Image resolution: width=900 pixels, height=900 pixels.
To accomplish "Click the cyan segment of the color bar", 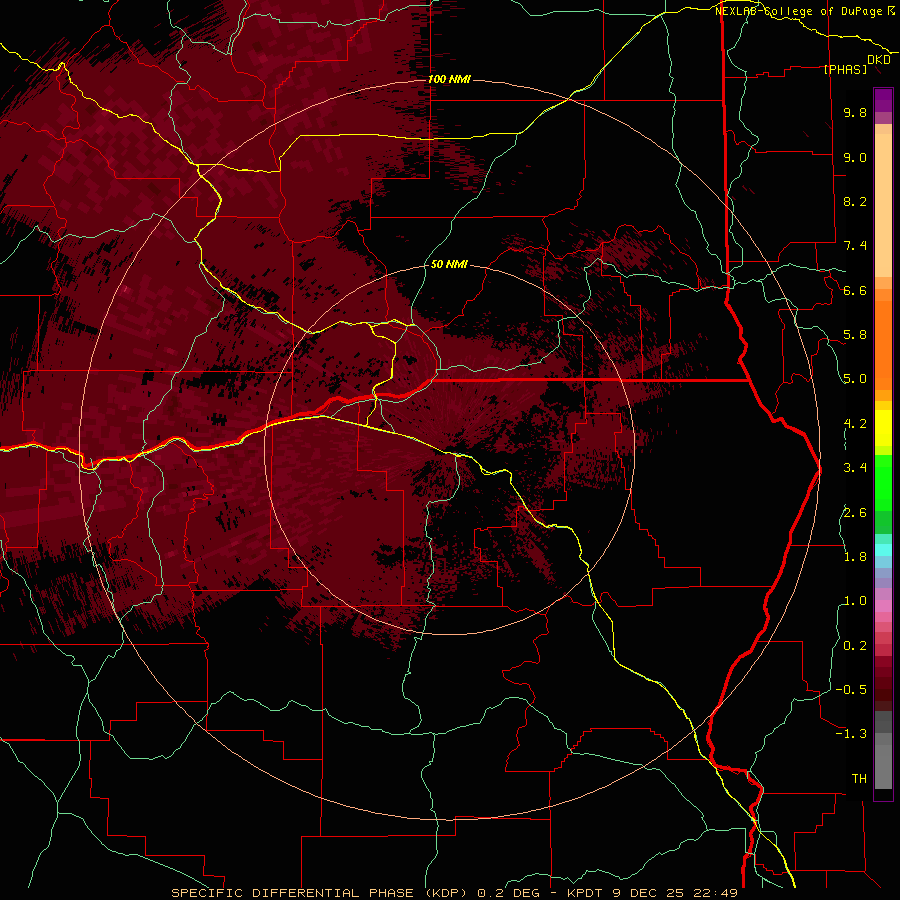I will [x=883, y=550].
